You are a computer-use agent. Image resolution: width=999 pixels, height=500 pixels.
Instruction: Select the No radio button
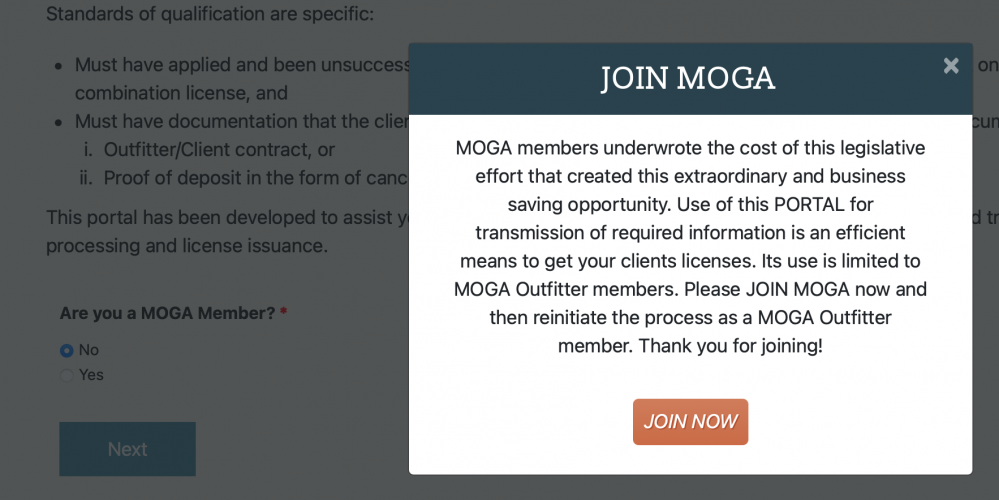click(x=66, y=350)
